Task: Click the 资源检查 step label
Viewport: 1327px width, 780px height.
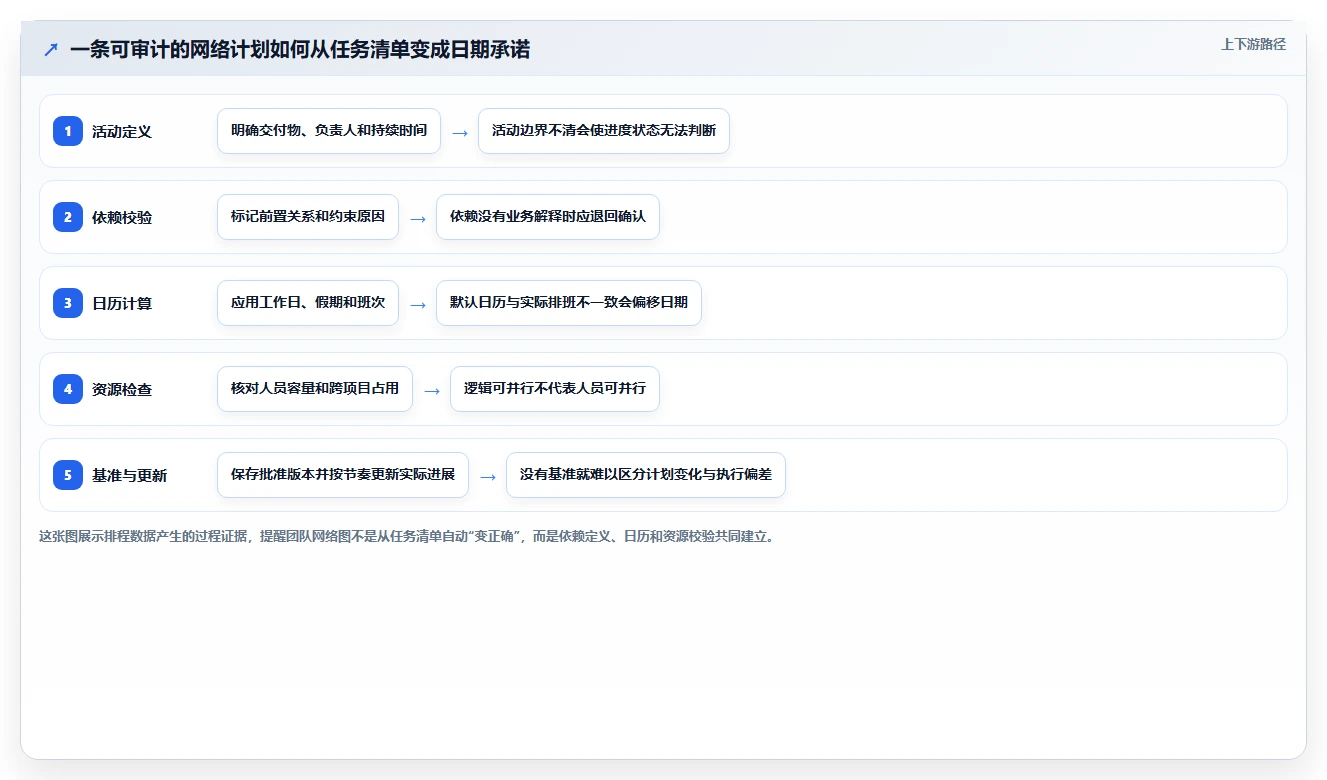Action: [x=122, y=389]
